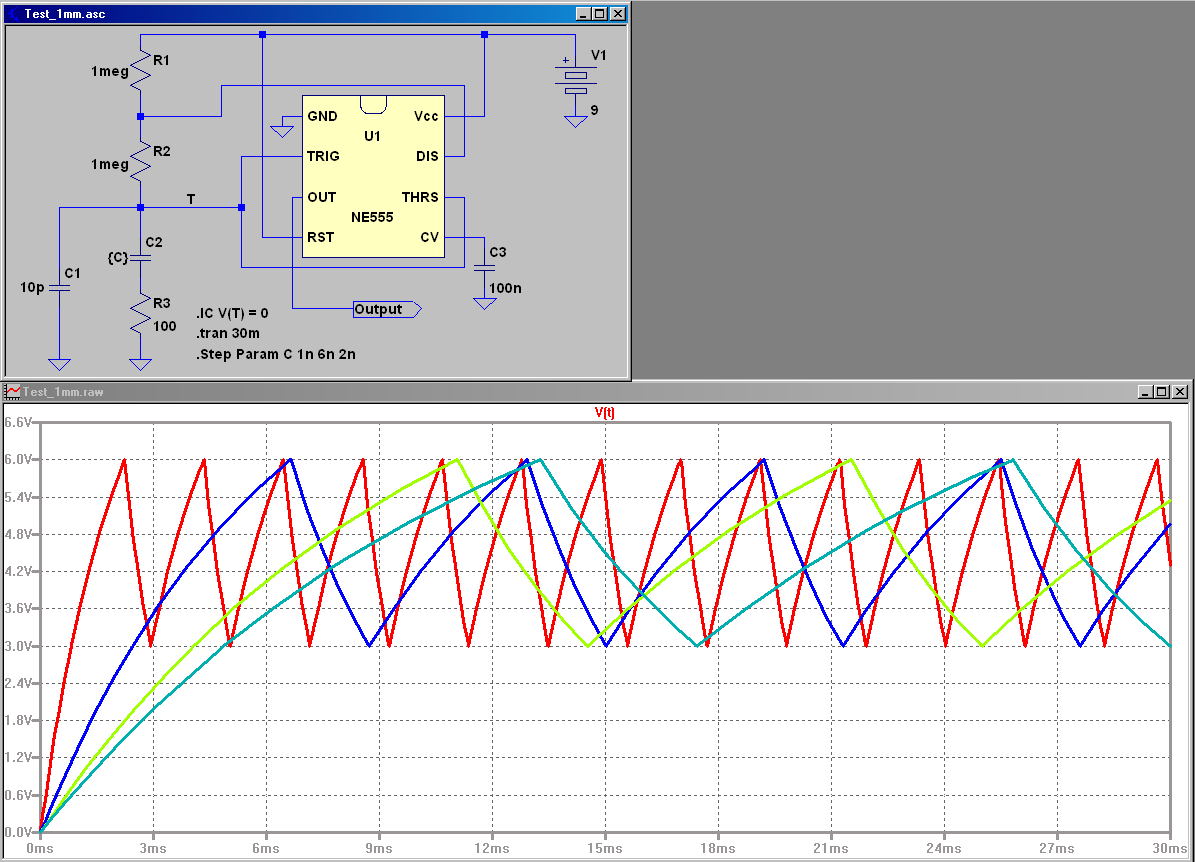1195x862 pixels.
Task: Click the ground symbol under V1
Action: [x=575, y=121]
